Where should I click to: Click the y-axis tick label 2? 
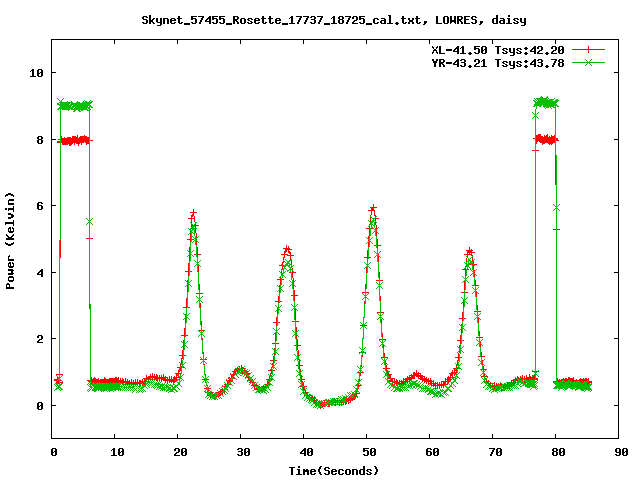point(40,339)
